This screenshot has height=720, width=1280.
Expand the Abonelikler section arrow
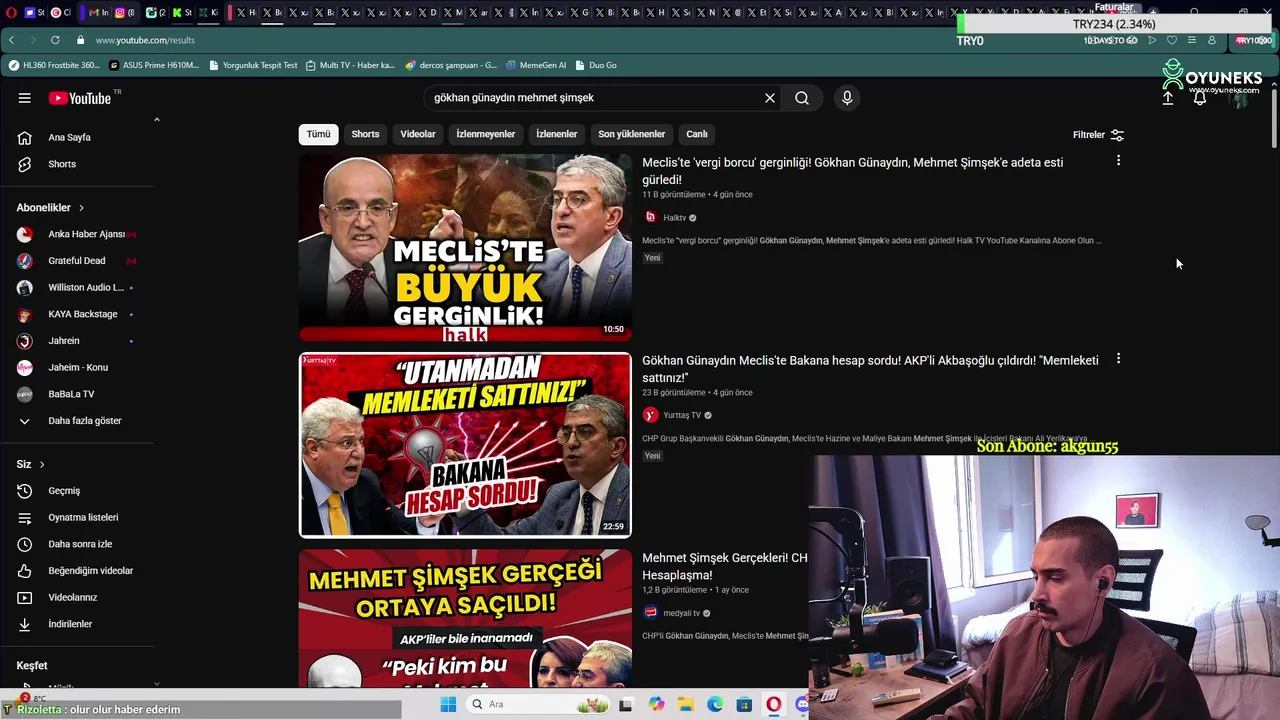click(x=81, y=208)
